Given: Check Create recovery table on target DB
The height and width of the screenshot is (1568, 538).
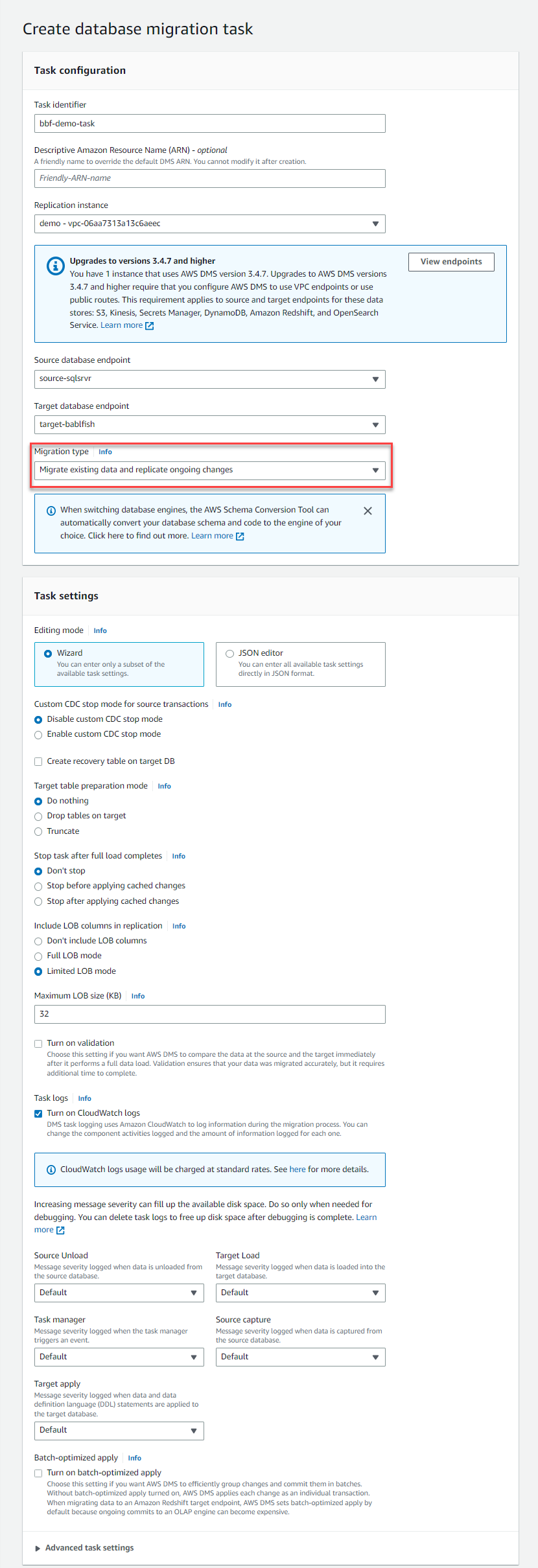Looking at the screenshot, I should click(38, 761).
